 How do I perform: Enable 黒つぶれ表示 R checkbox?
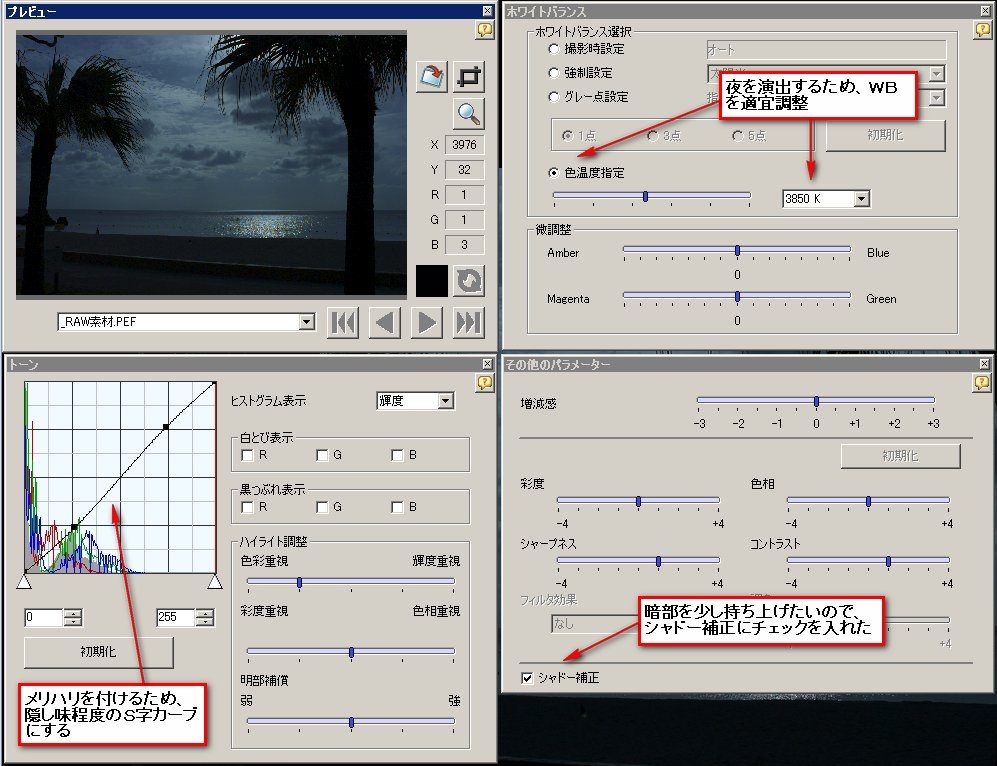pos(247,507)
